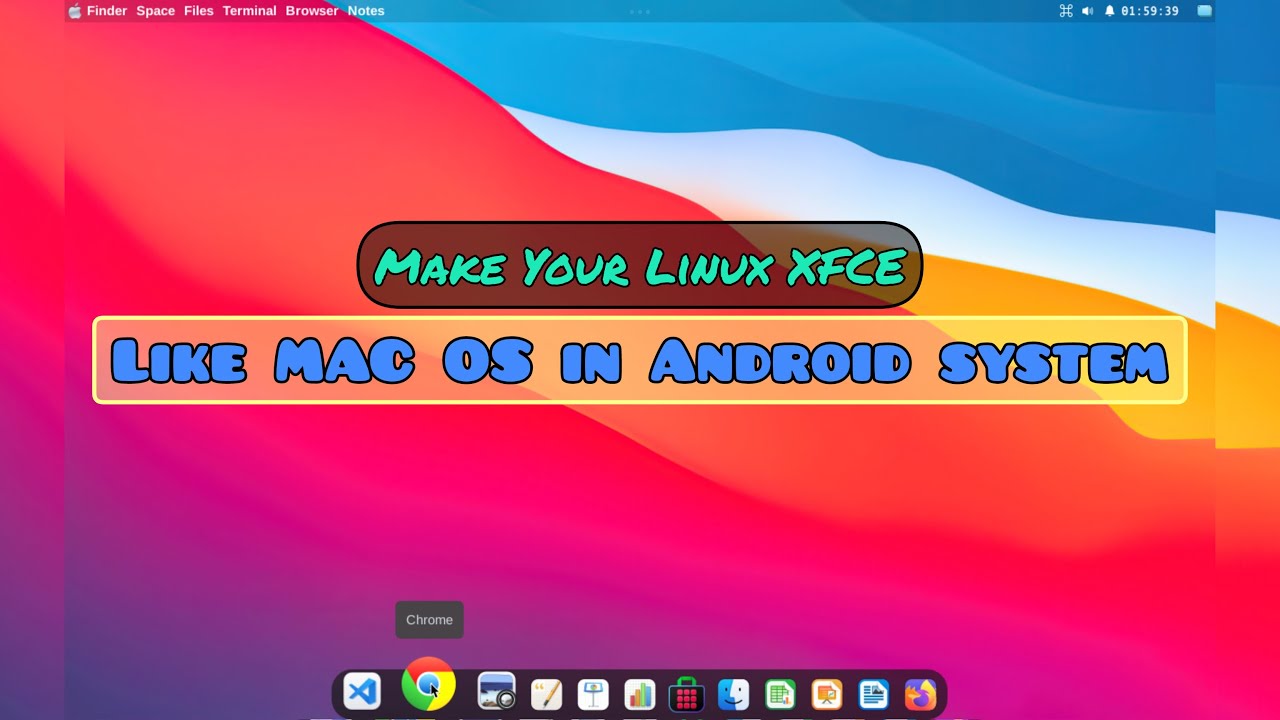Click the blue folder icon in the panel
The height and width of the screenshot is (720, 1280).
[x=1205, y=11]
